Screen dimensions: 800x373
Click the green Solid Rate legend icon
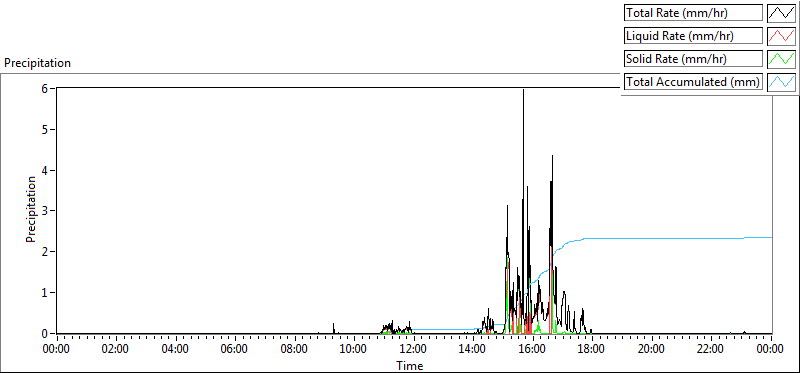(x=782, y=59)
